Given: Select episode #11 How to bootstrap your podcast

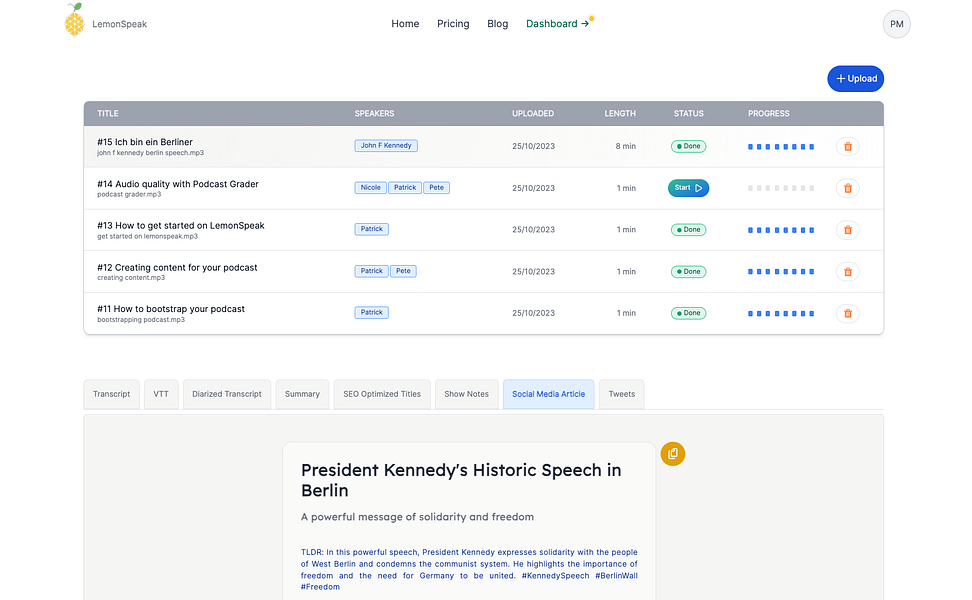Looking at the screenshot, I should tap(171, 309).
